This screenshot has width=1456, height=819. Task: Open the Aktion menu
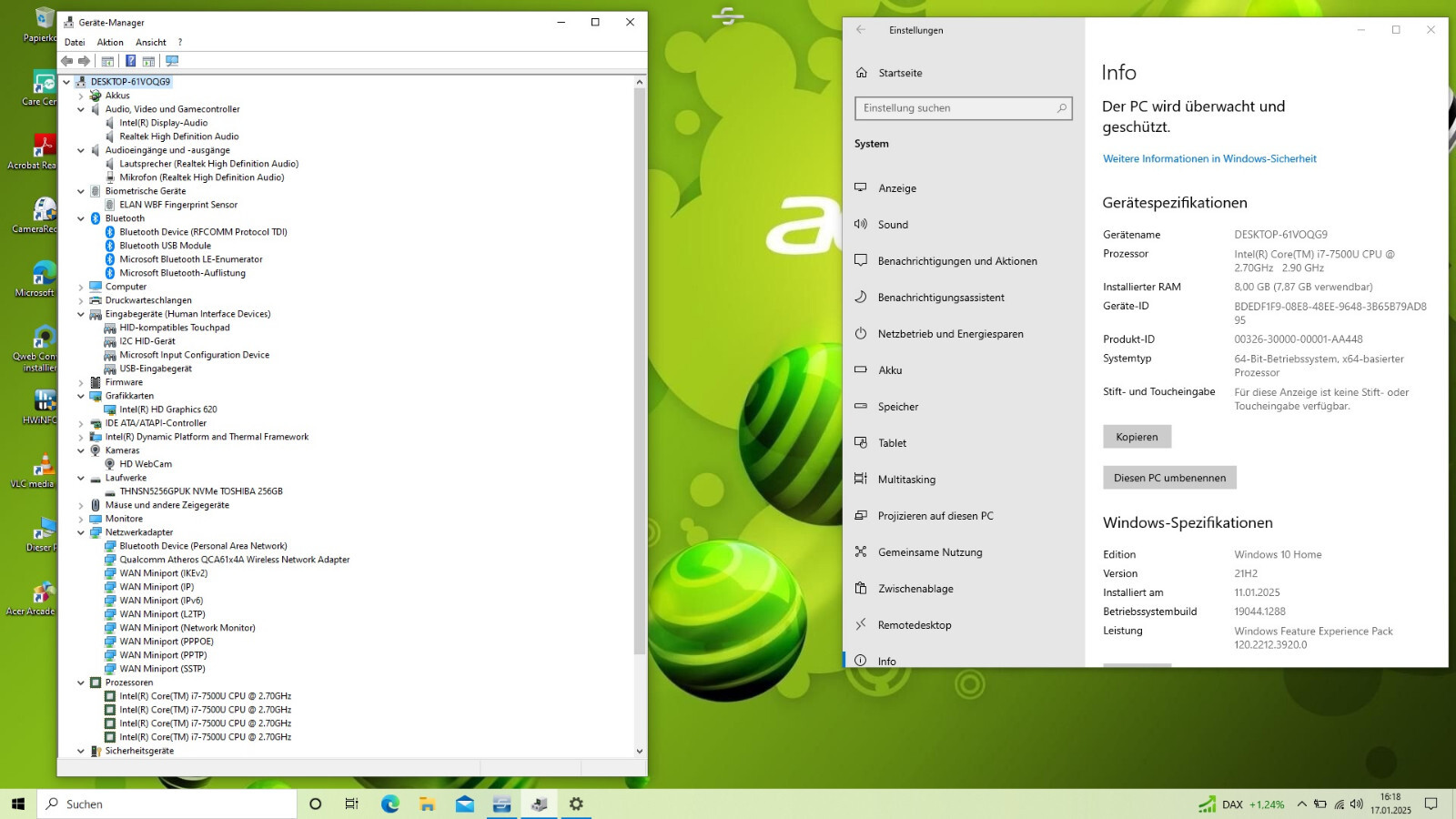pyautogui.click(x=110, y=42)
